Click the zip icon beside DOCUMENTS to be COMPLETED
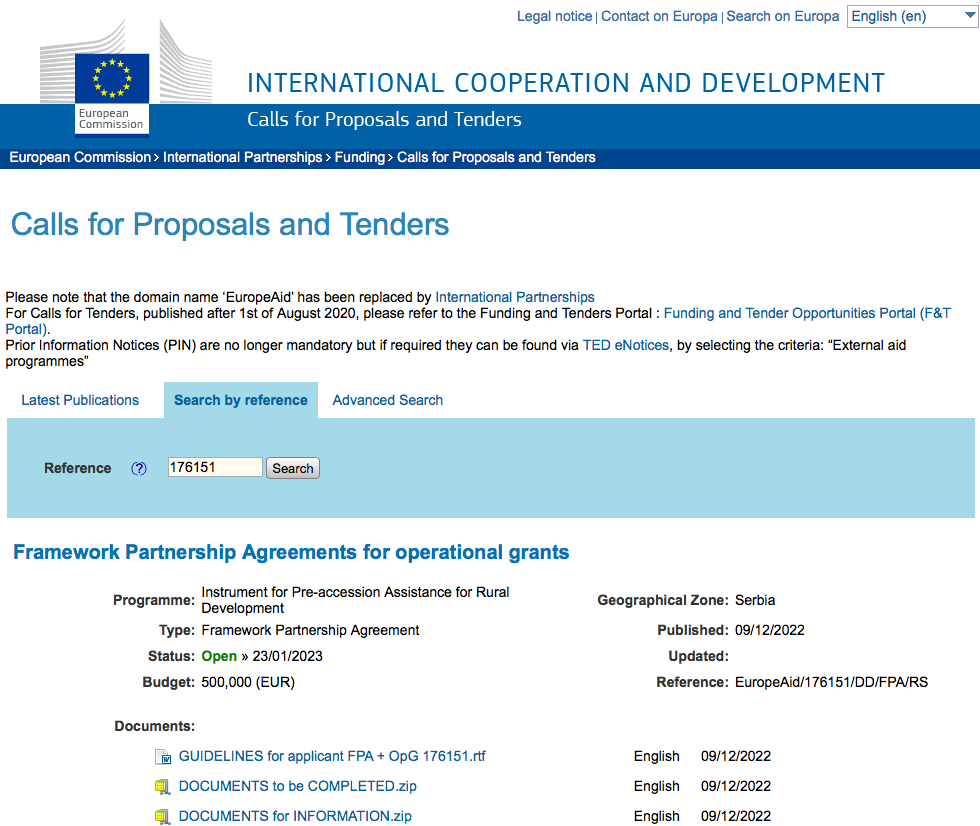Image resolution: width=980 pixels, height=826 pixels. [x=162, y=787]
